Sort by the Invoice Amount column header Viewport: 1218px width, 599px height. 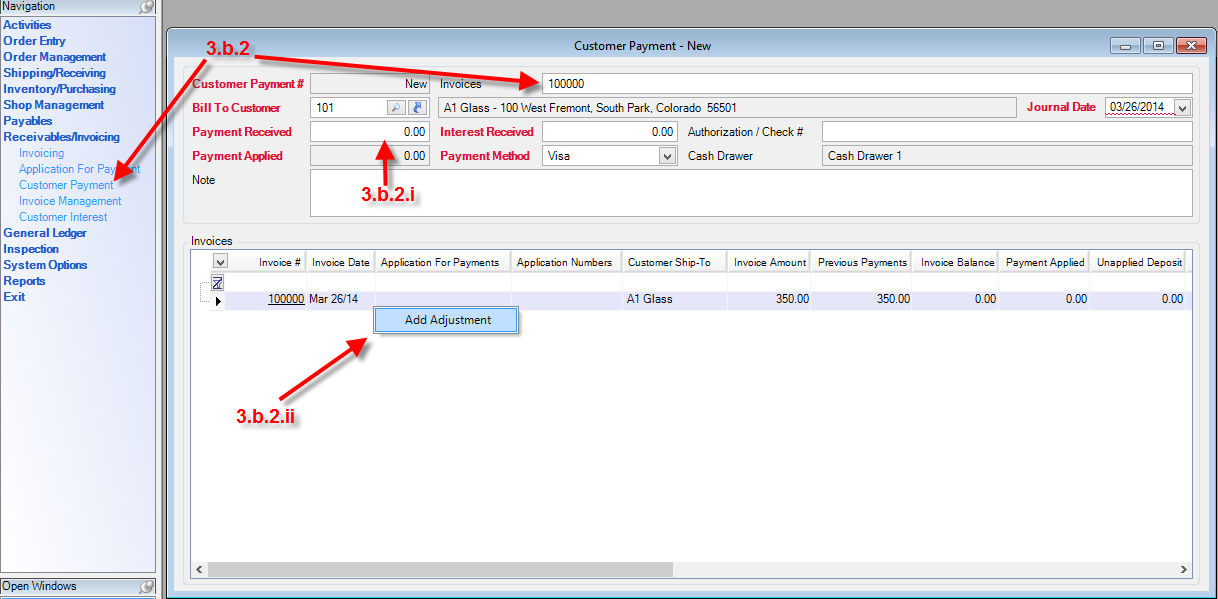click(769, 262)
